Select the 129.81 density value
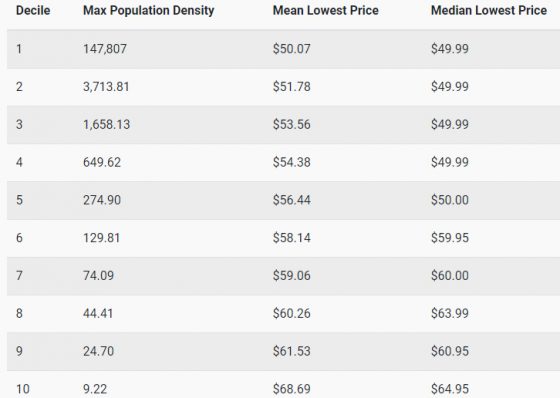This screenshot has height=398, width=560. 101,238
